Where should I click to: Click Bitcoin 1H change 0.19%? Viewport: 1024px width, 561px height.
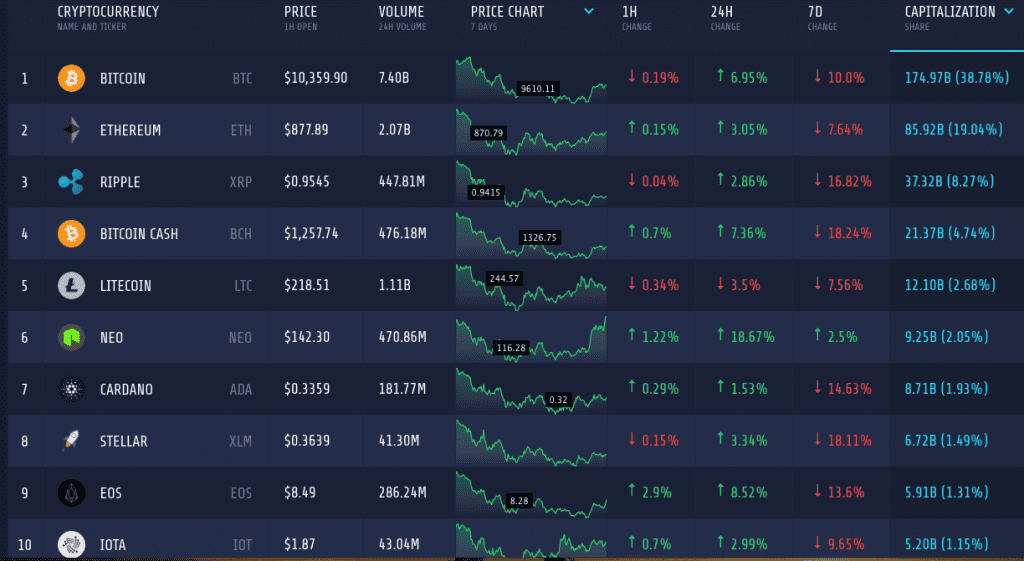pyautogui.click(x=653, y=78)
